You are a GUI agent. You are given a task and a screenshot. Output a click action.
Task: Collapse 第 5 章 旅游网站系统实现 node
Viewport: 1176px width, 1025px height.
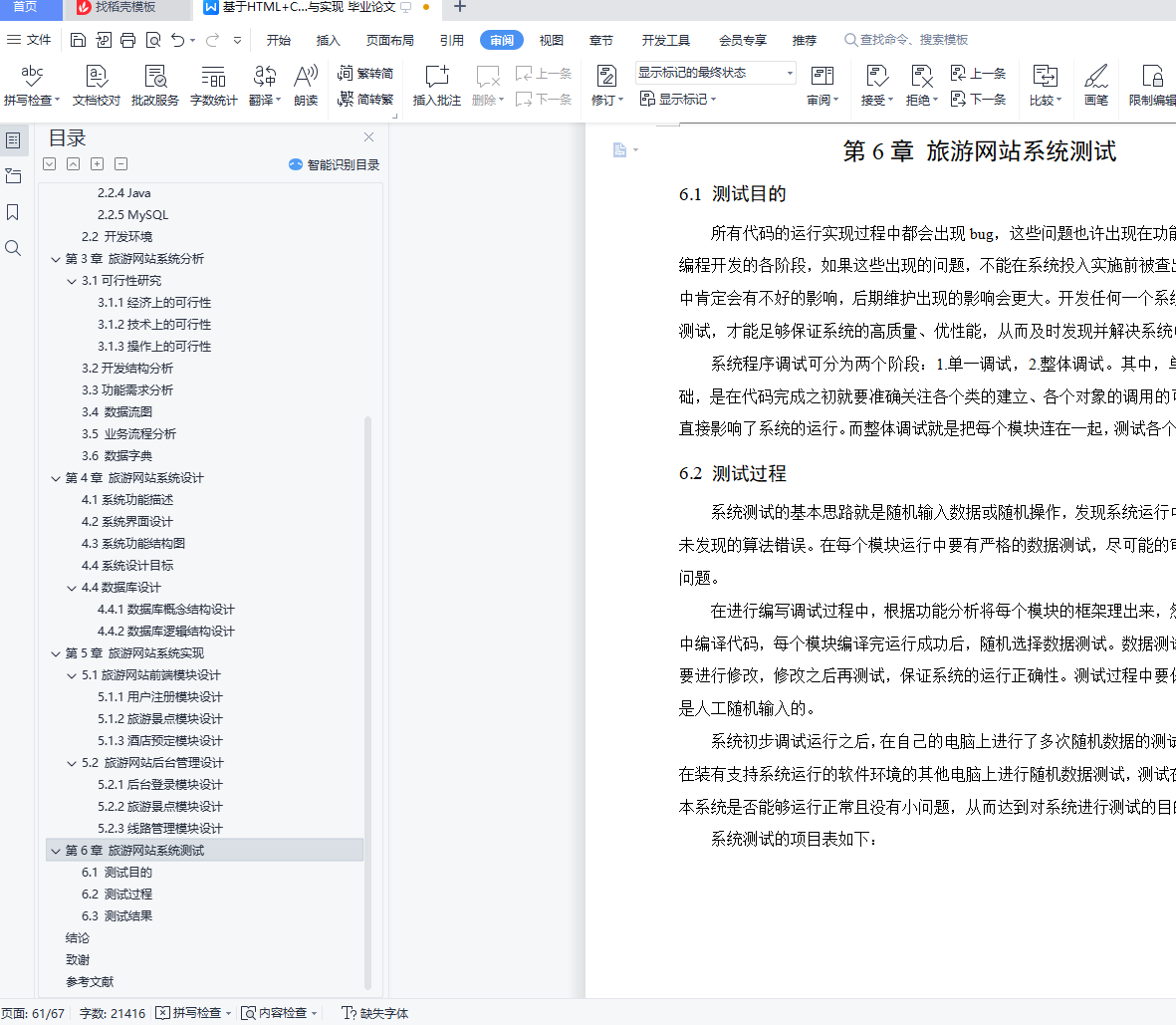point(56,653)
